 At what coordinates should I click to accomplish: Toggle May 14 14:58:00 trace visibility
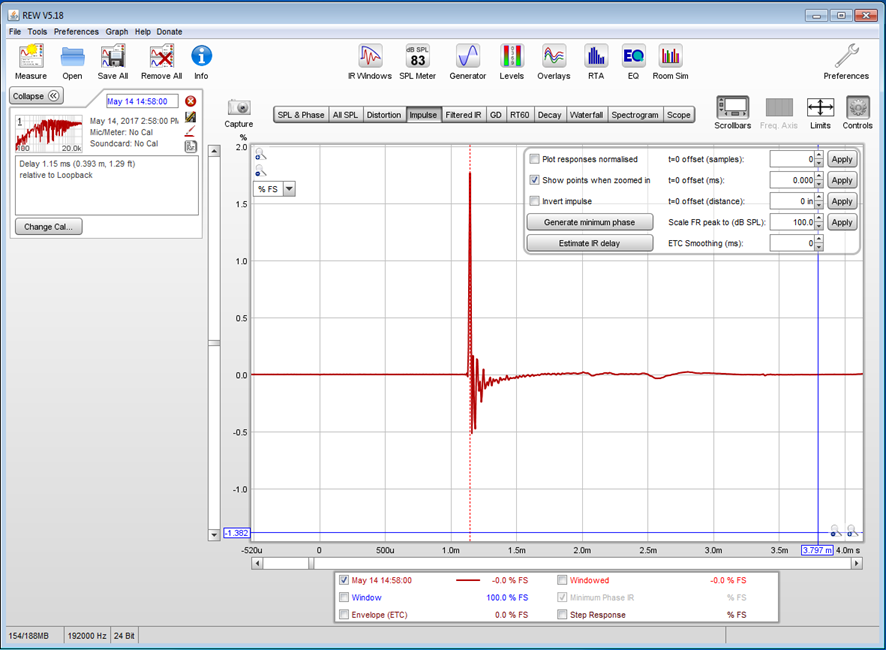point(344,580)
